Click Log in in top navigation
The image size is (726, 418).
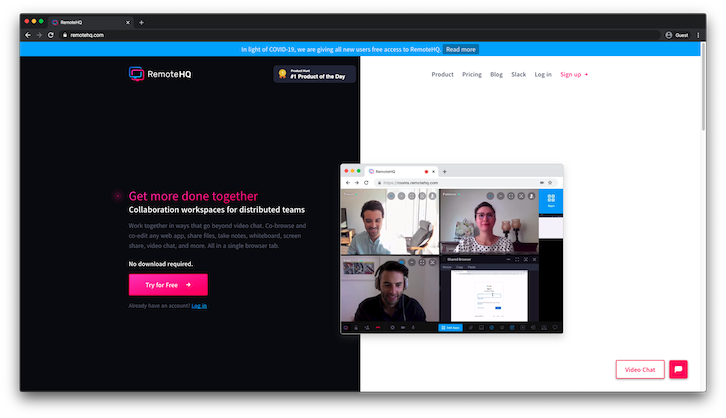click(543, 74)
